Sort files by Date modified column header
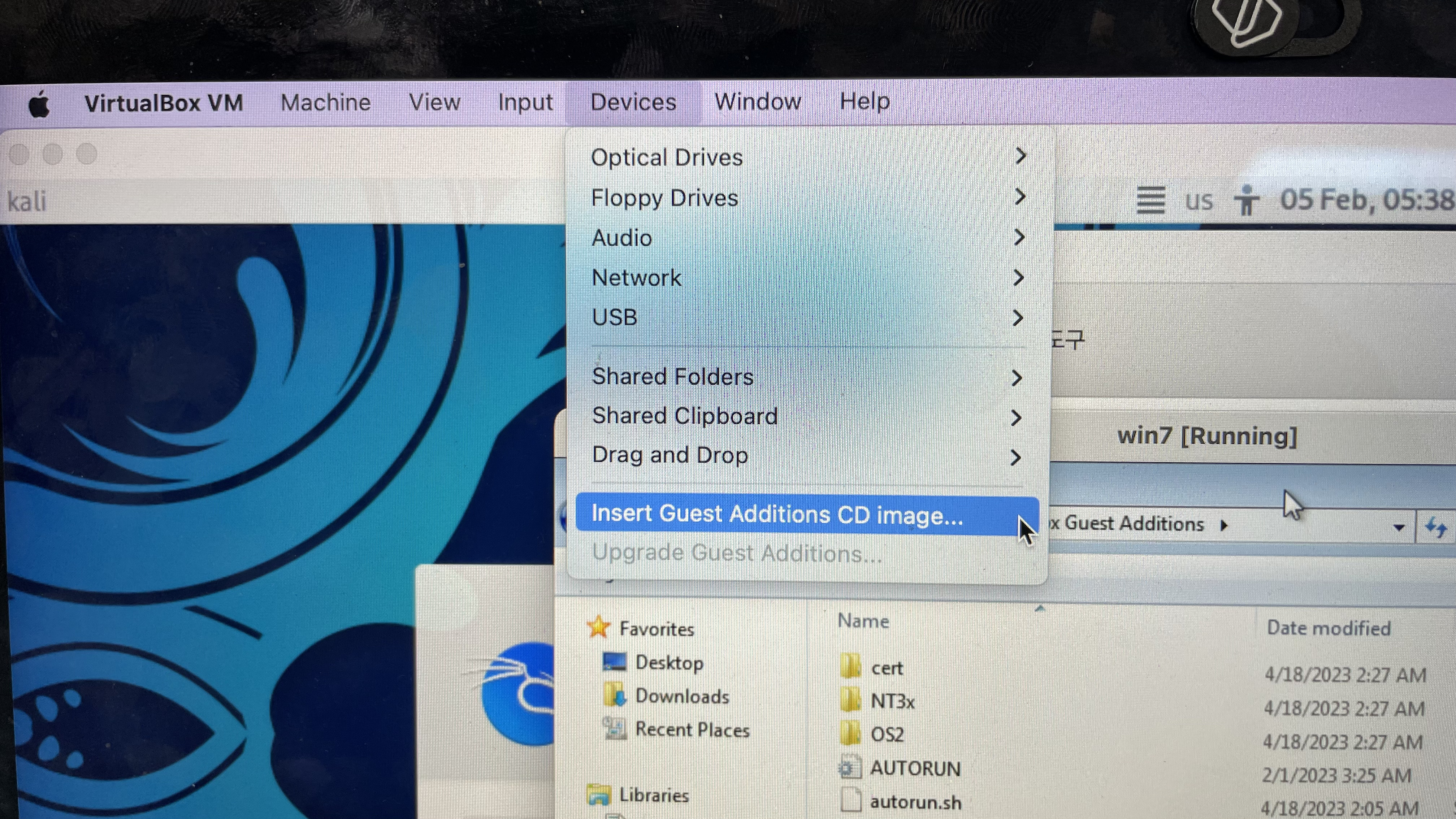1456x819 pixels. coord(1328,628)
